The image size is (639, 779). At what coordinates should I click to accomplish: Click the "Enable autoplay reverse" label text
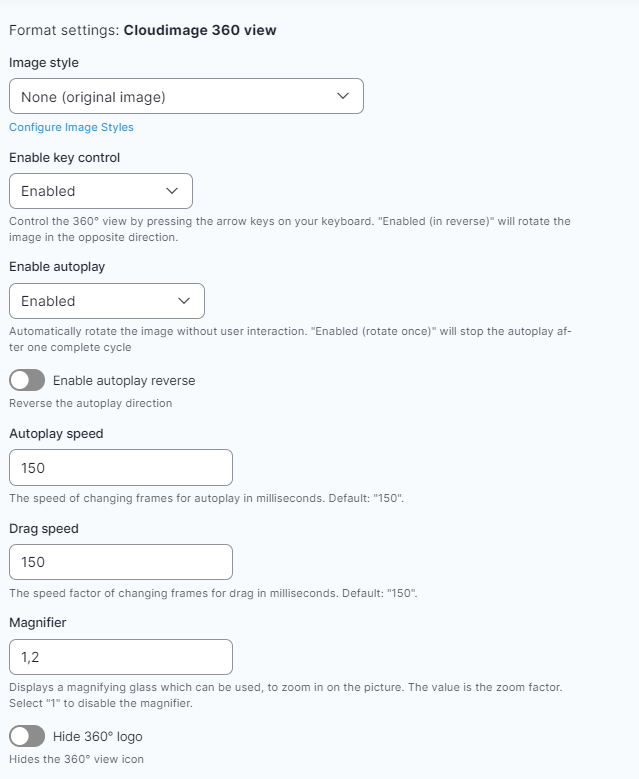click(124, 380)
